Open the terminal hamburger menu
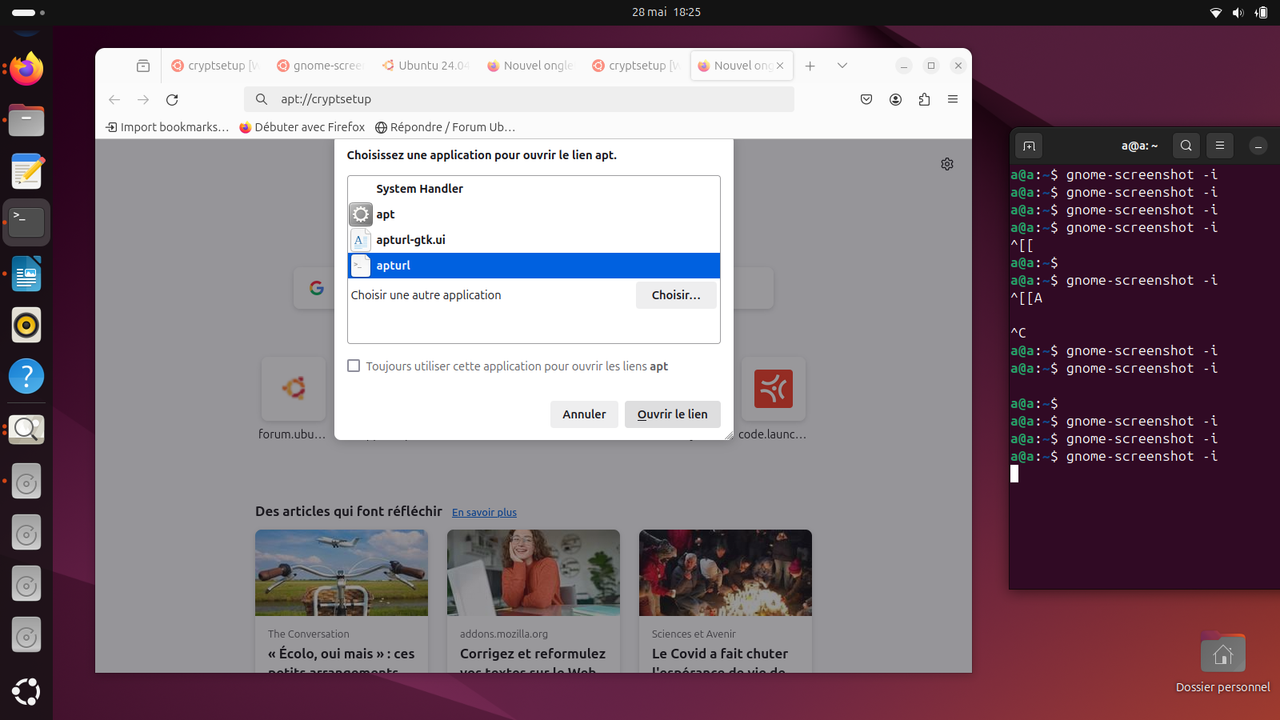 tap(1220, 146)
